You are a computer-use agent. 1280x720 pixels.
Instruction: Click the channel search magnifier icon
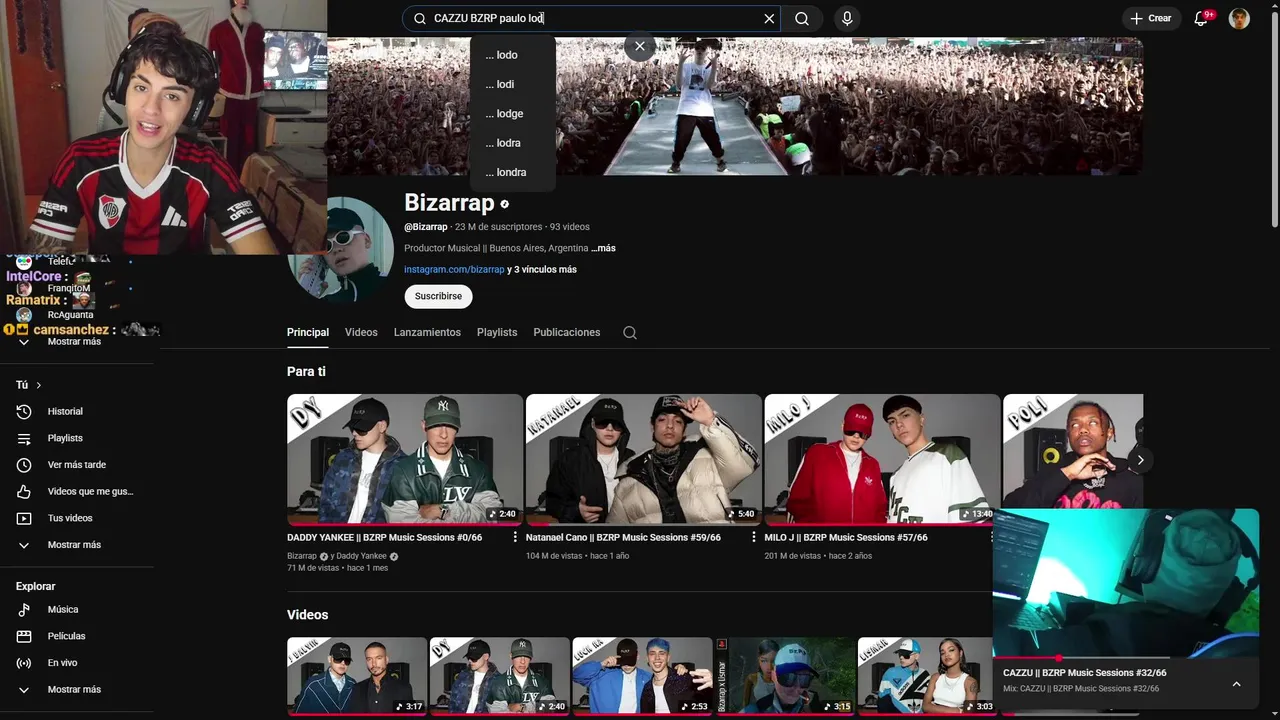coord(630,333)
